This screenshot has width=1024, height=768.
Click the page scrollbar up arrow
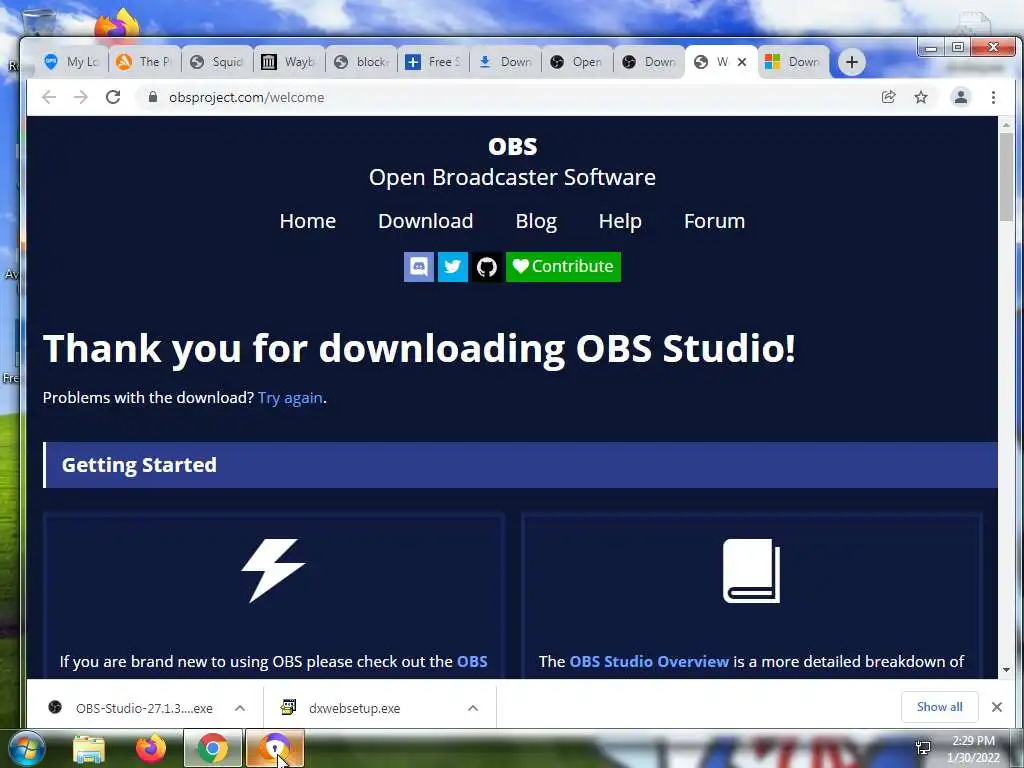pyautogui.click(x=1006, y=124)
